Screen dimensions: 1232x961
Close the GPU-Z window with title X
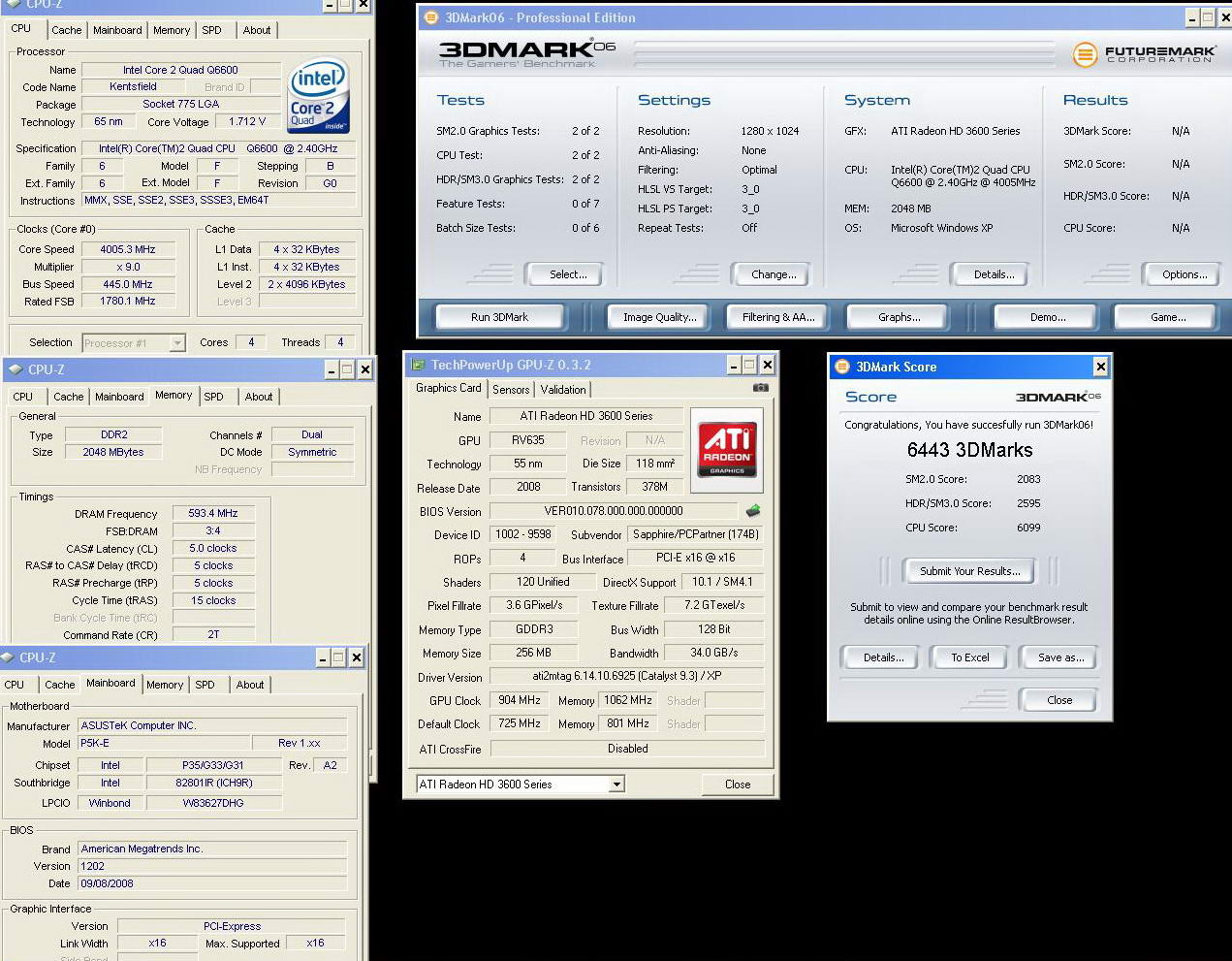[767, 365]
